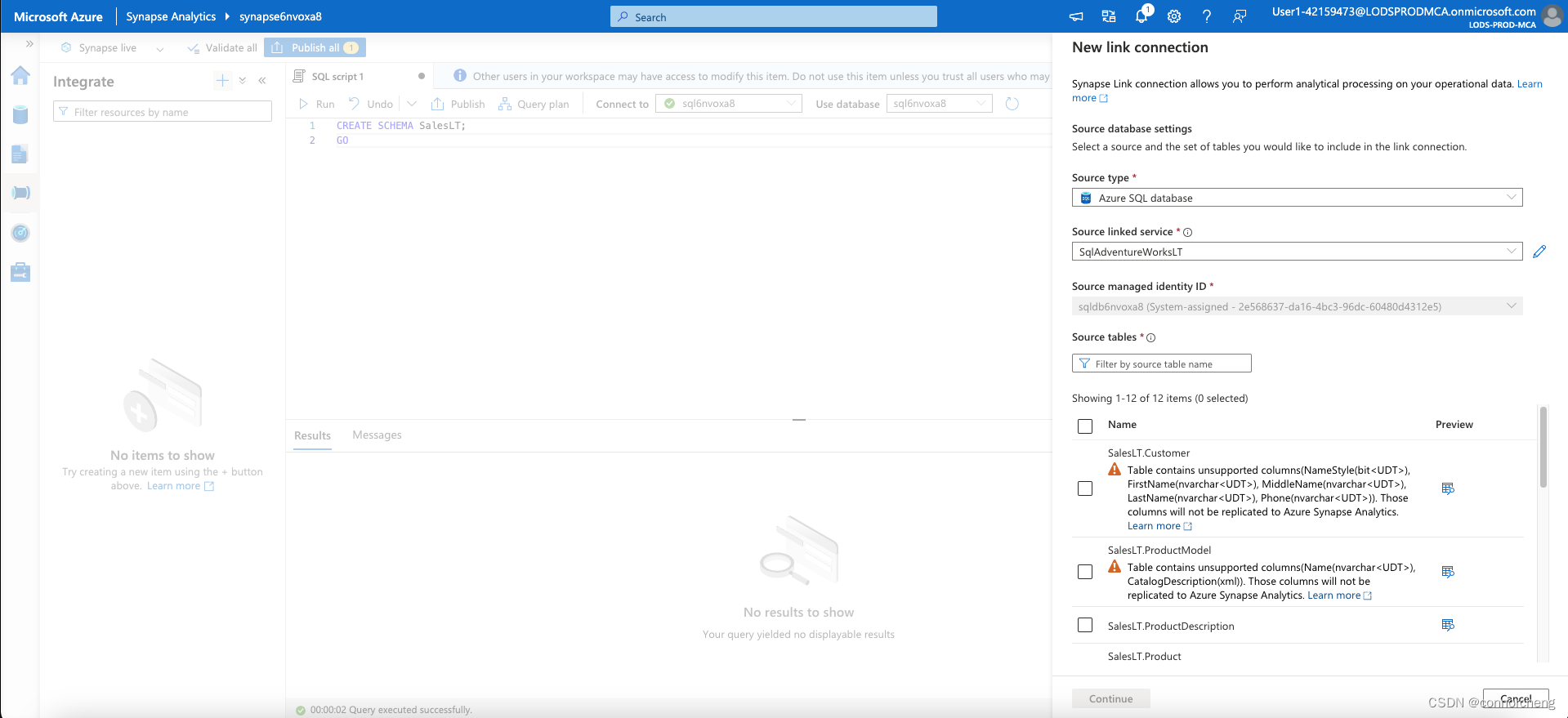Screen dimensions: 1568x718
Task: Check the SalesLT.Customer table
Action: click(1085, 488)
